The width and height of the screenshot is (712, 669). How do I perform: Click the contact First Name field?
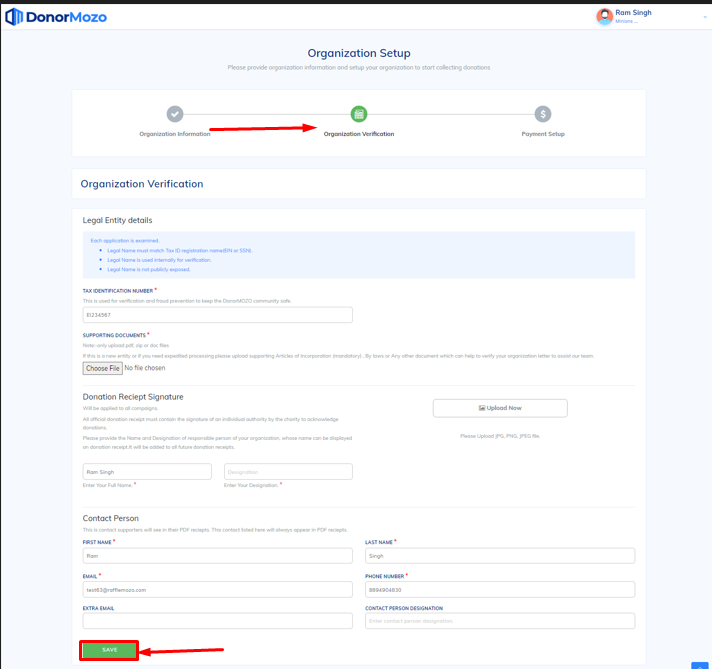(x=217, y=555)
